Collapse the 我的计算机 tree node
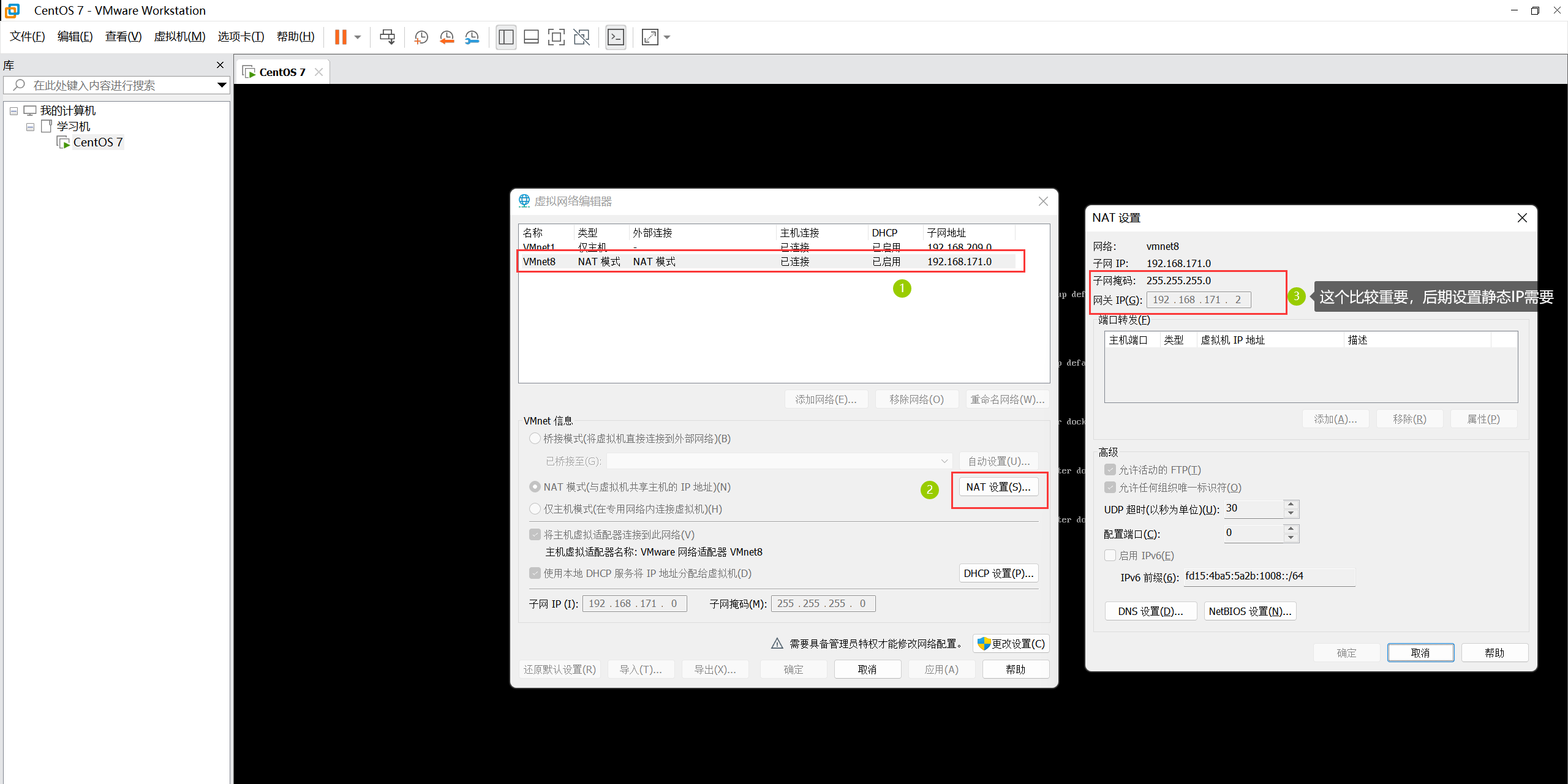Image resolution: width=1568 pixels, height=784 pixels. coord(13,111)
